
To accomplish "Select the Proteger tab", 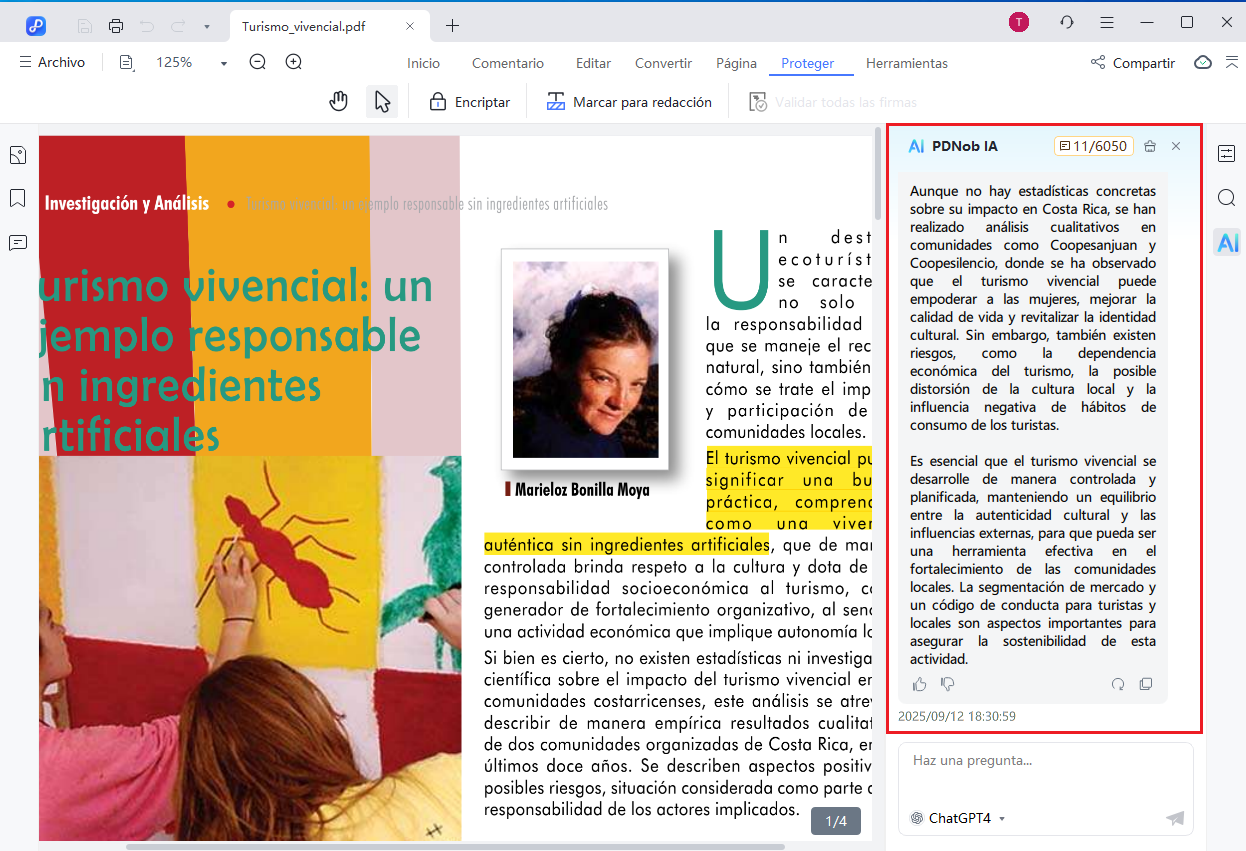I will pos(808,63).
